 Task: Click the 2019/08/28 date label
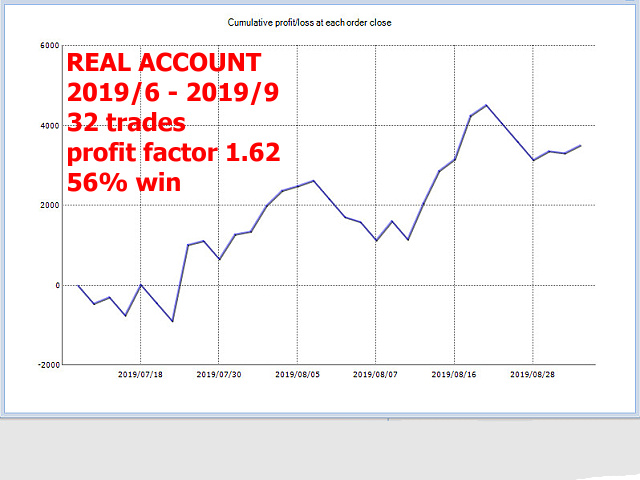click(533, 374)
